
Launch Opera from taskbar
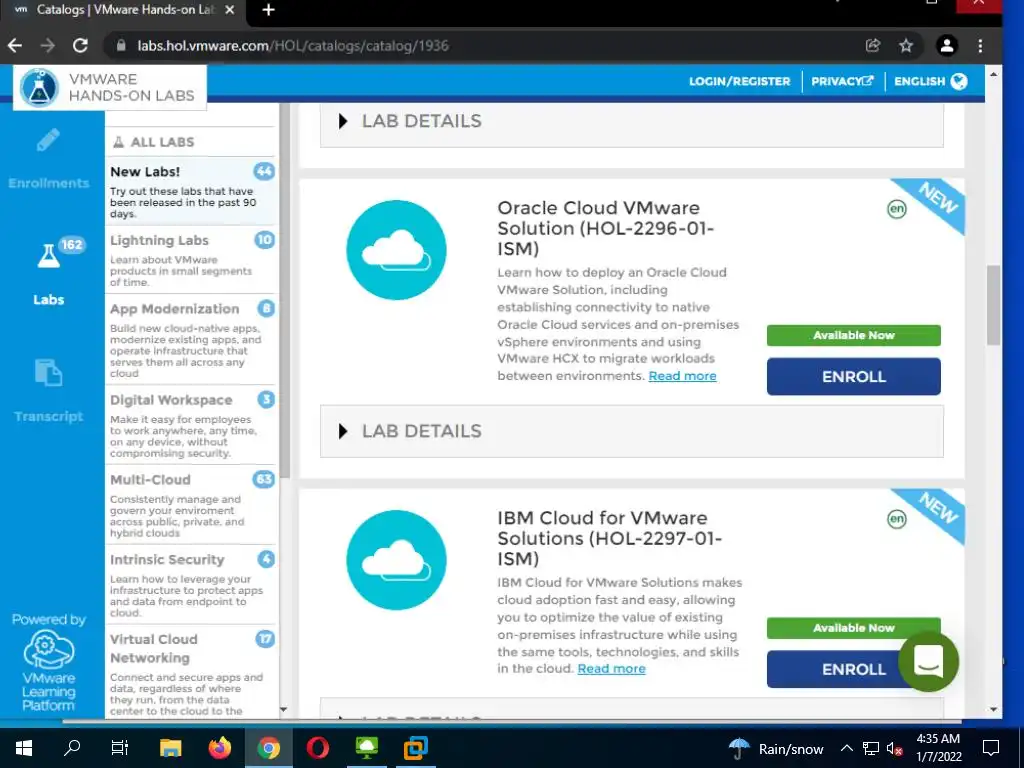[317, 748]
